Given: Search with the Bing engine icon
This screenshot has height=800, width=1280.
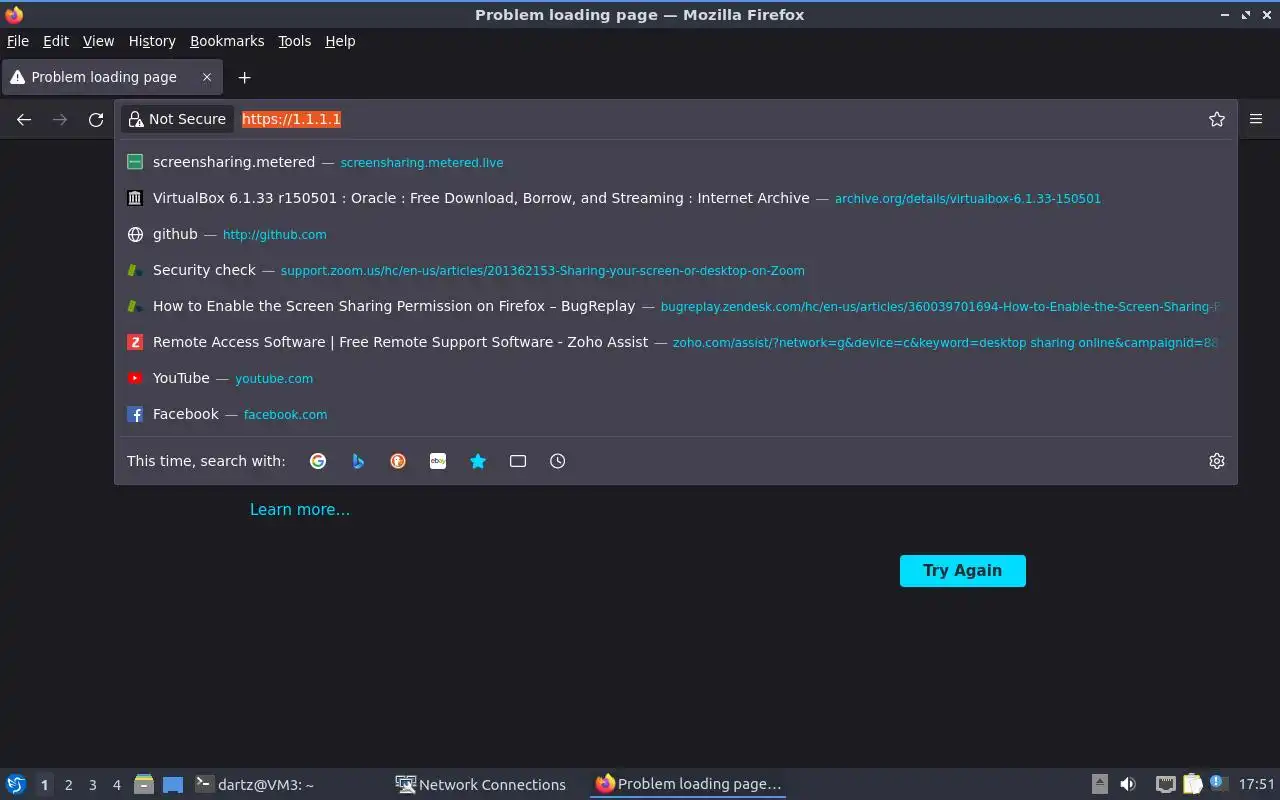Looking at the screenshot, I should [x=358, y=461].
